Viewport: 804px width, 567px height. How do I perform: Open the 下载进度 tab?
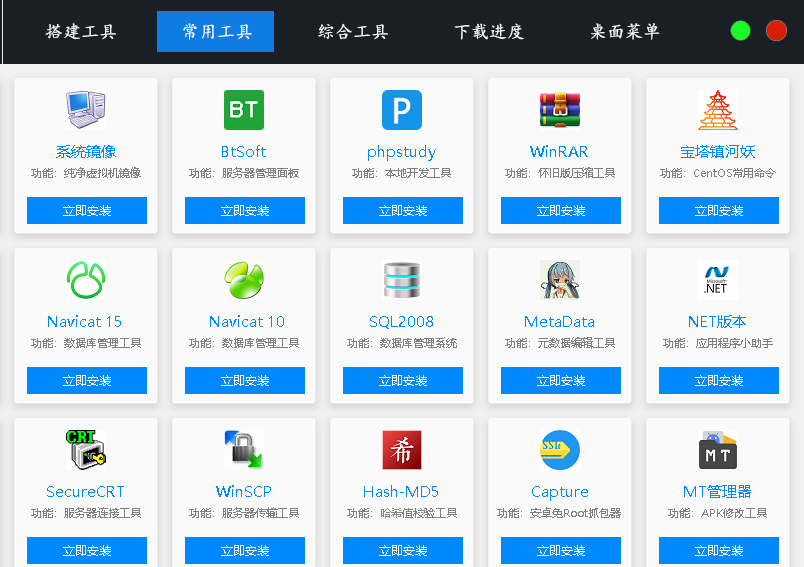coord(489,31)
